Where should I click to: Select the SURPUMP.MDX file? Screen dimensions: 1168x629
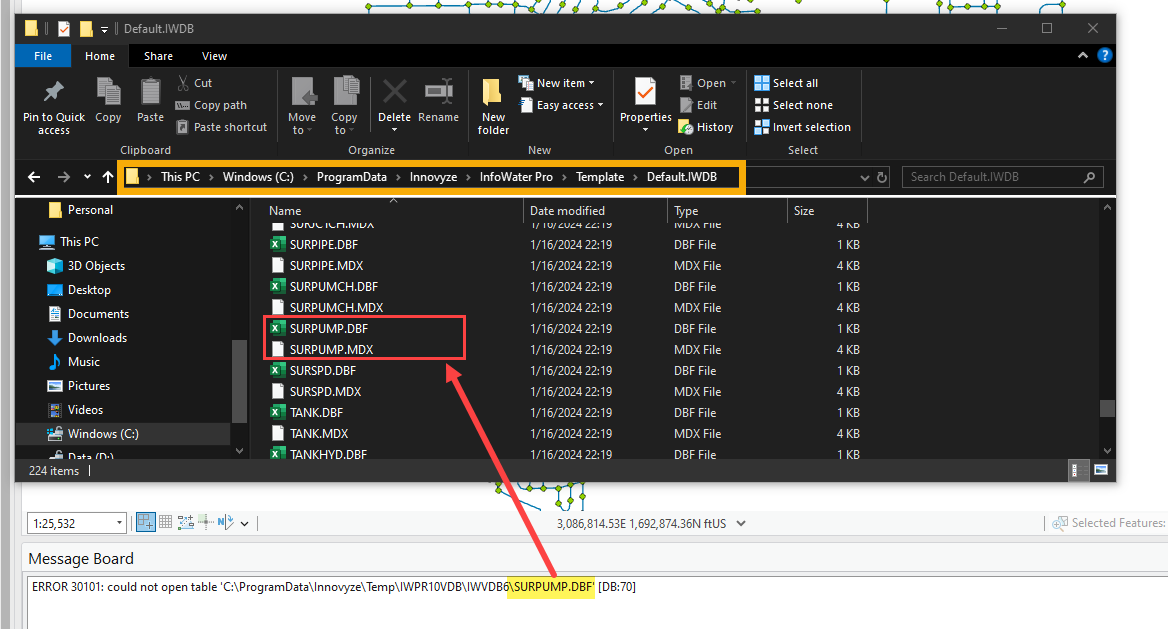point(331,350)
